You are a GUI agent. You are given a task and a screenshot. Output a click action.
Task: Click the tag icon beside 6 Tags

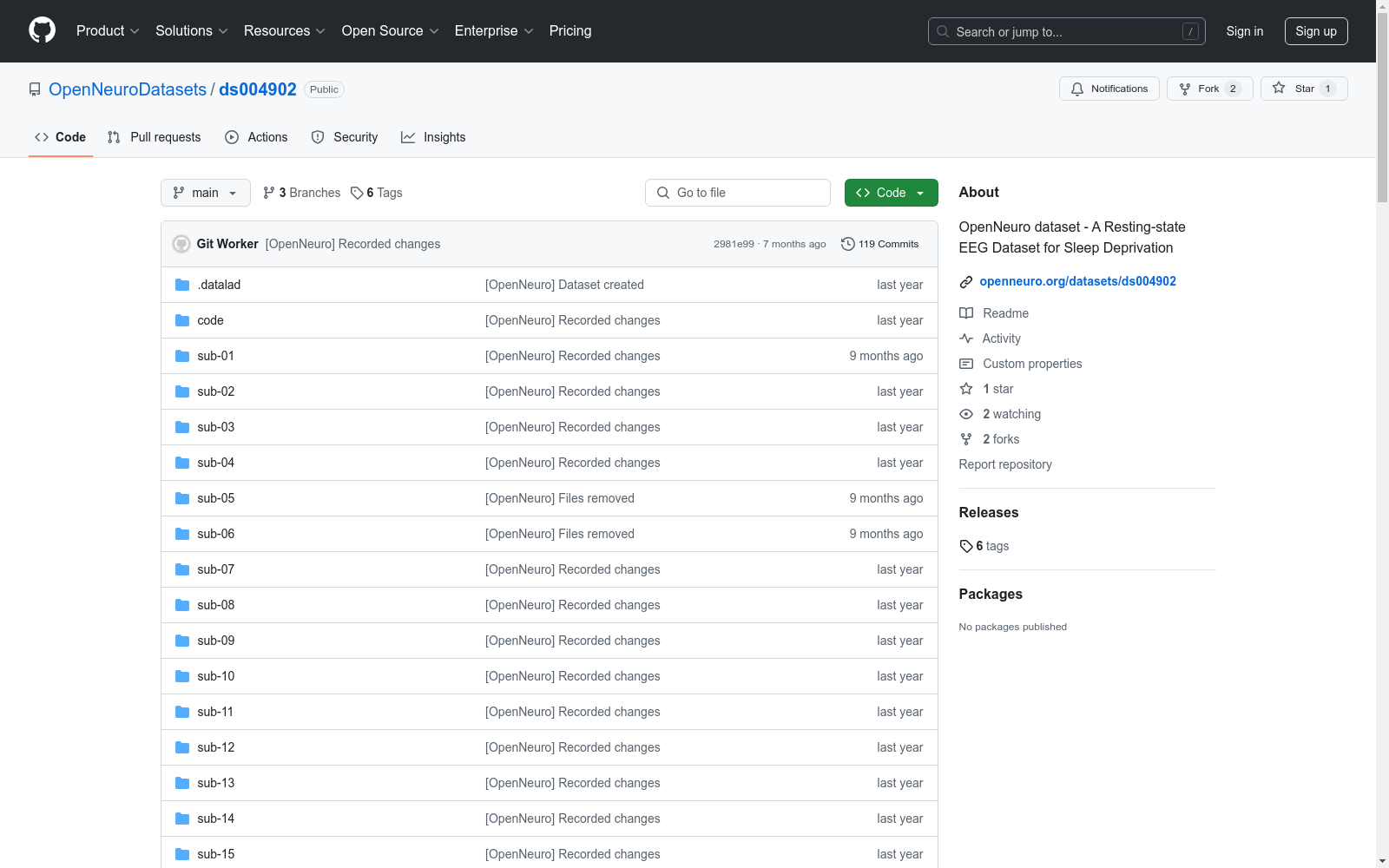(357, 193)
